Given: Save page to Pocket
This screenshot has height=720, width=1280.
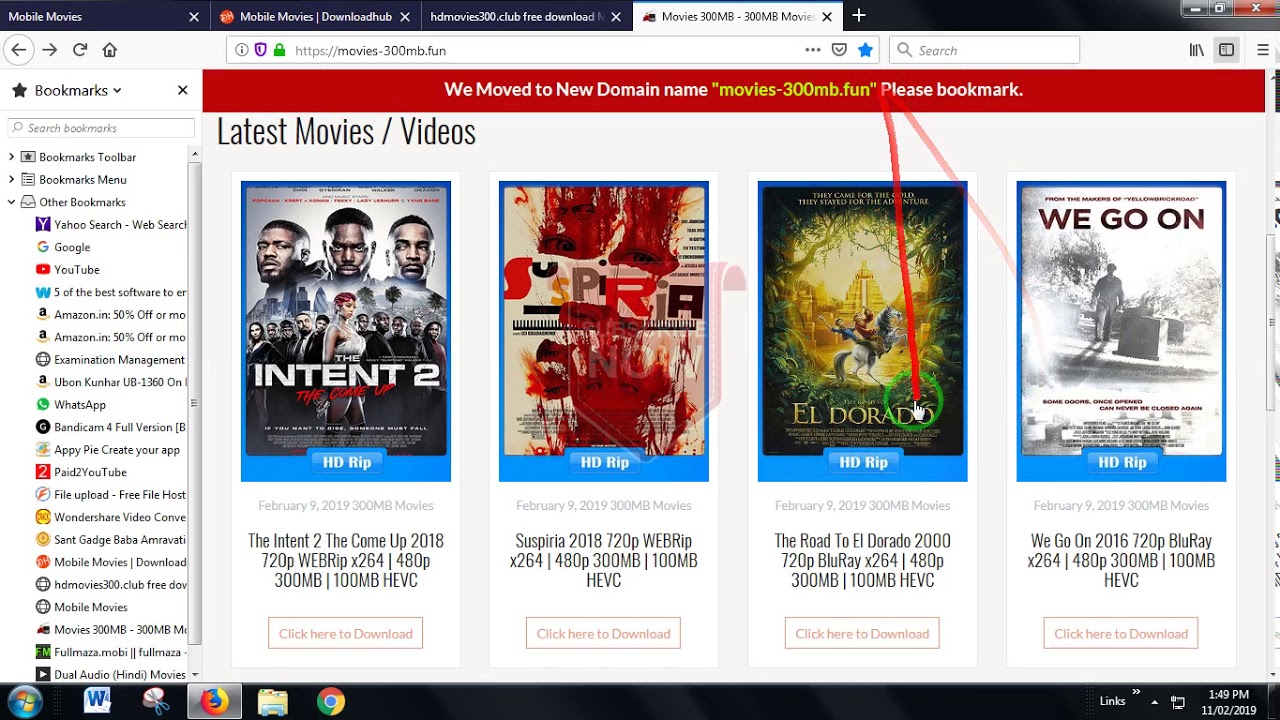Looking at the screenshot, I should coord(840,50).
